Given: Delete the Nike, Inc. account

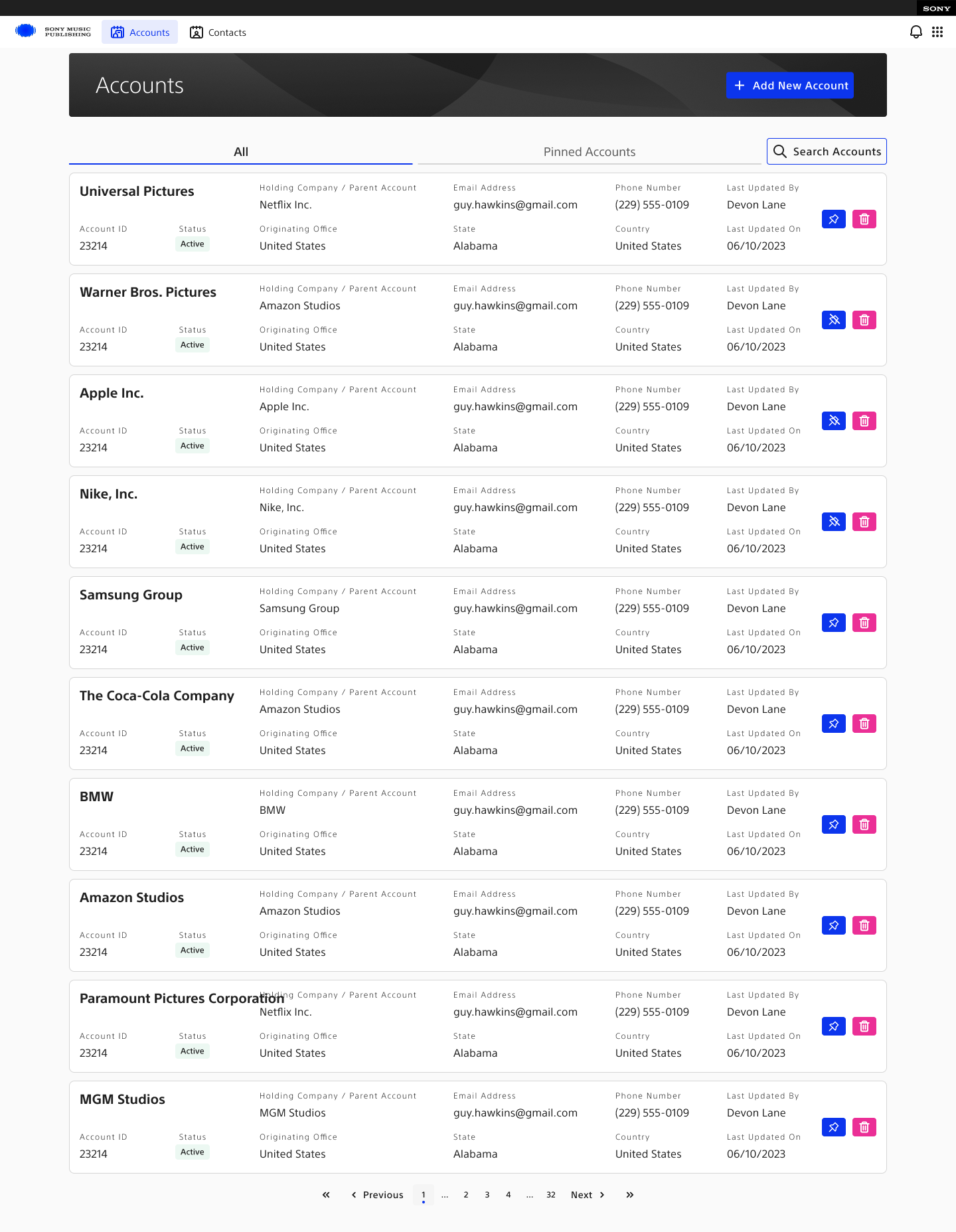Looking at the screenshot, I should [864, 522].
